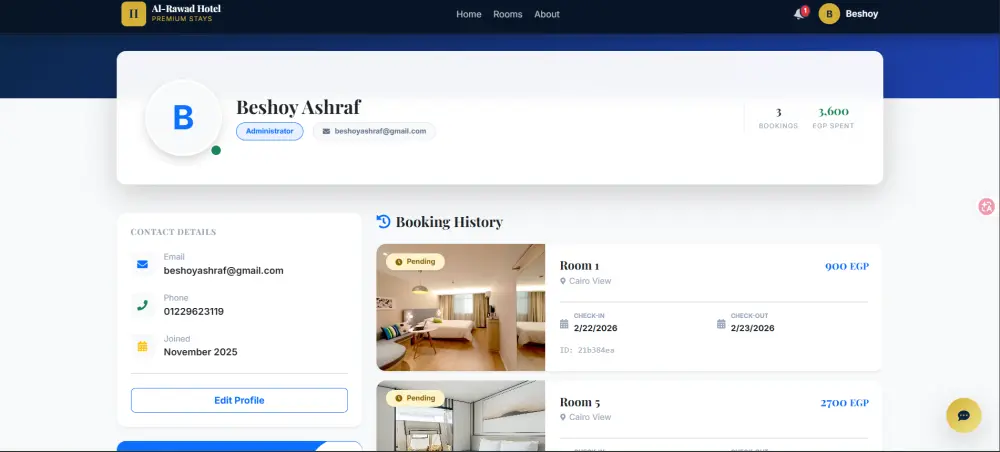Click the Administrator badge
The height and width of the screenshot is (452, 1000).
pos(270,131)
